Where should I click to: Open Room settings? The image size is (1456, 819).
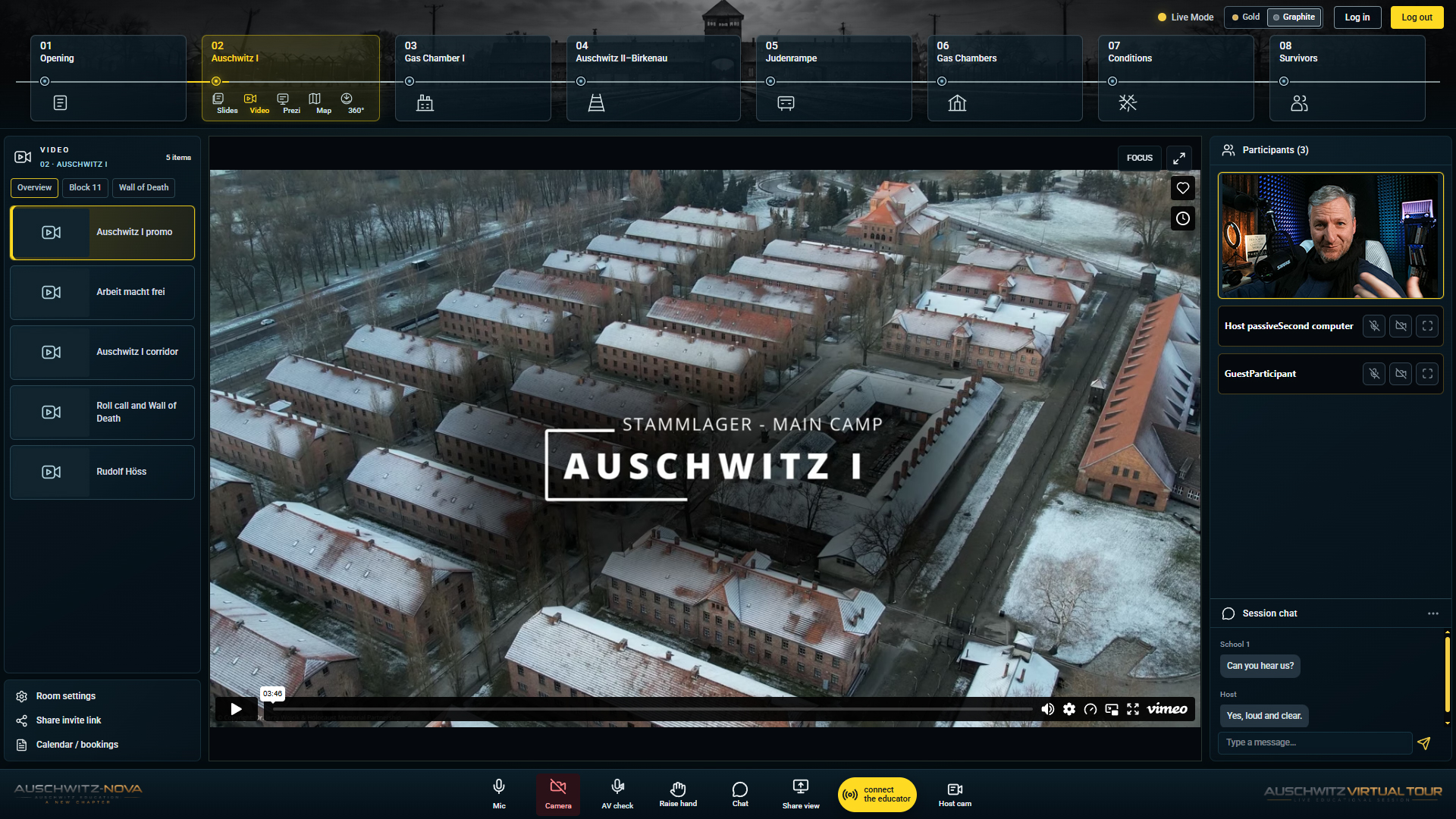[x=65, y=696]
